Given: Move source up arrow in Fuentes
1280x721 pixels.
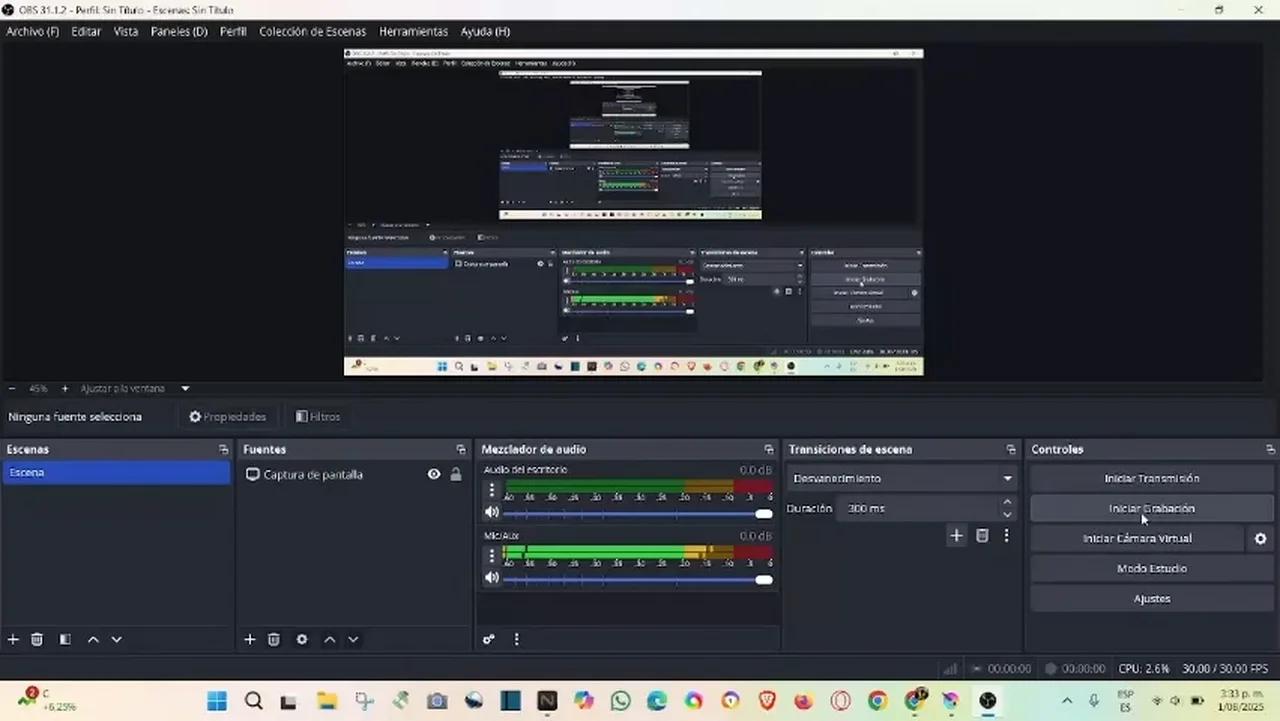Looking at the screenshot, I should tap(330, 640).
